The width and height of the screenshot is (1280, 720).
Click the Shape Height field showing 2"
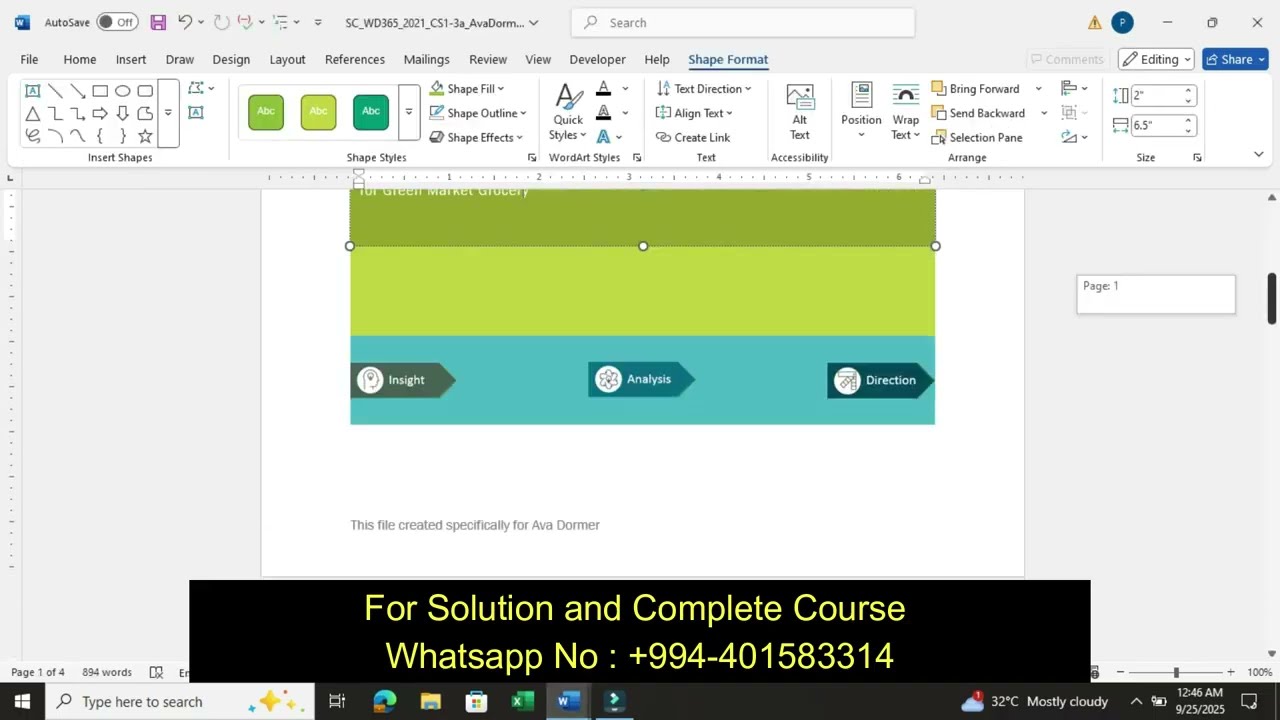tap(1156, 95)
